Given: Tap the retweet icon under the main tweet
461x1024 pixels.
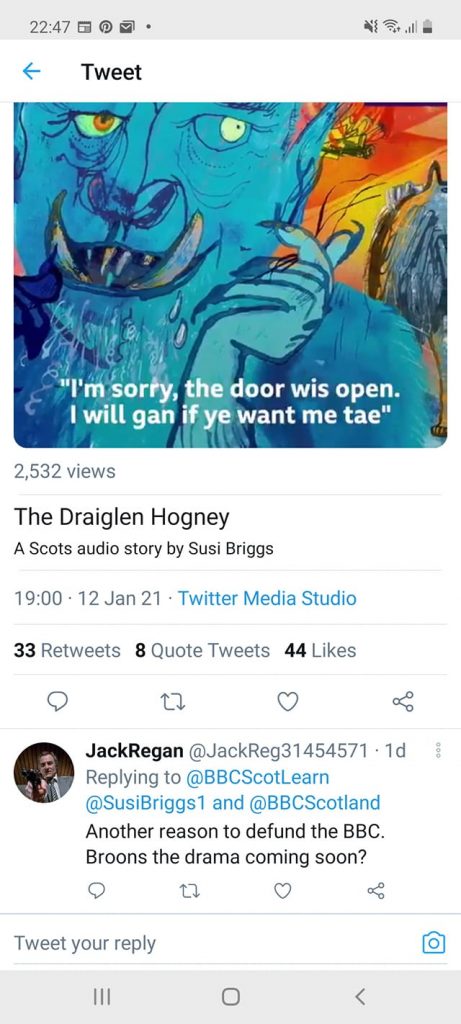Looking at the screenshot, I should coord(173,701).
